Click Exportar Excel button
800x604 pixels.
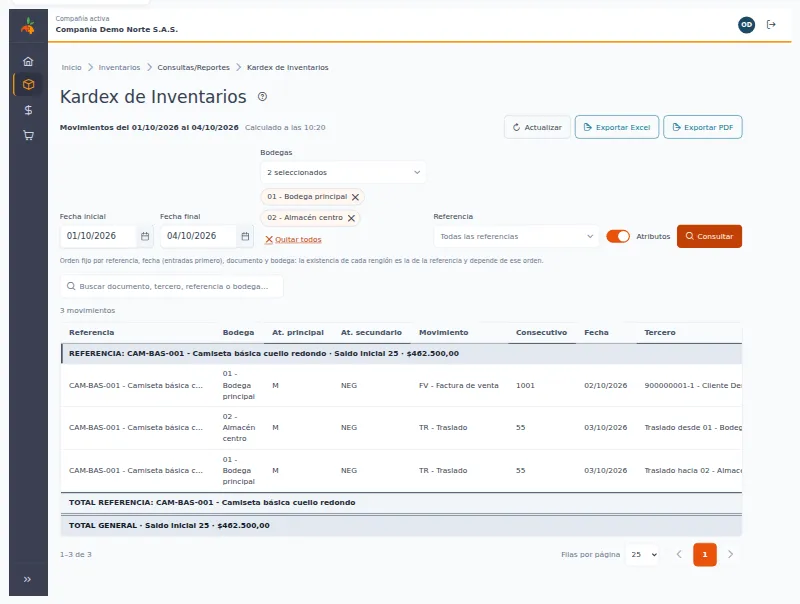coord(617,127)
